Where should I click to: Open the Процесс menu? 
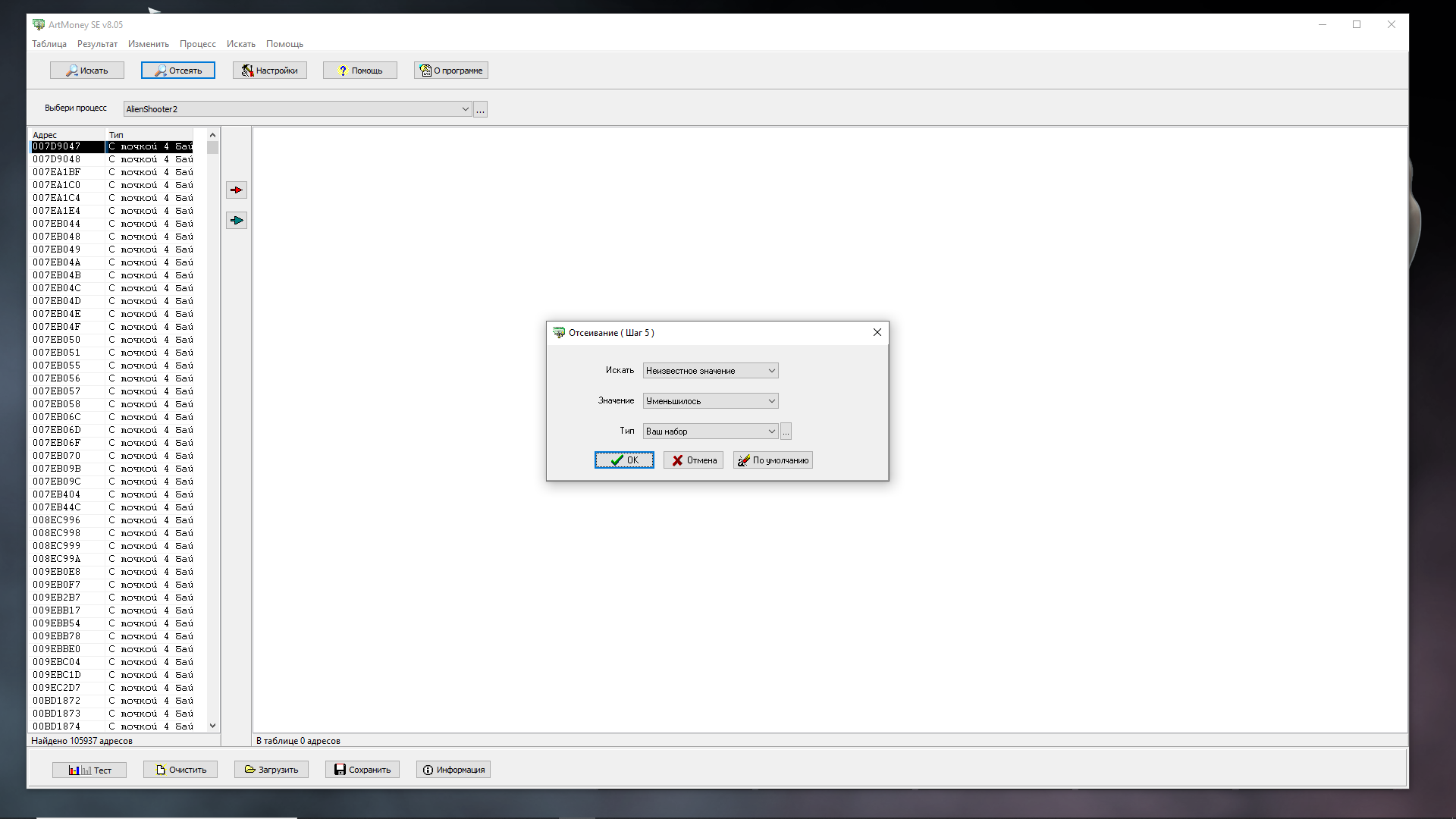(197, 44)
